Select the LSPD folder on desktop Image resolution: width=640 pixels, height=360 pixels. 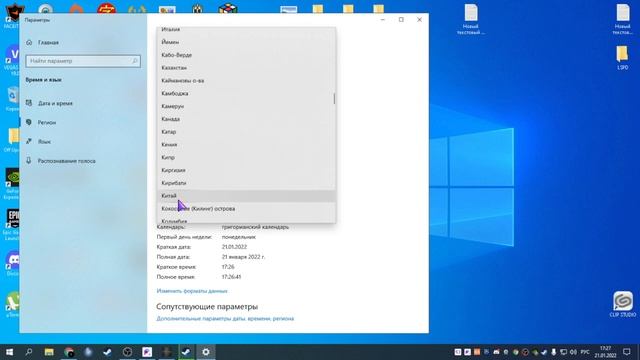(622, 58)
